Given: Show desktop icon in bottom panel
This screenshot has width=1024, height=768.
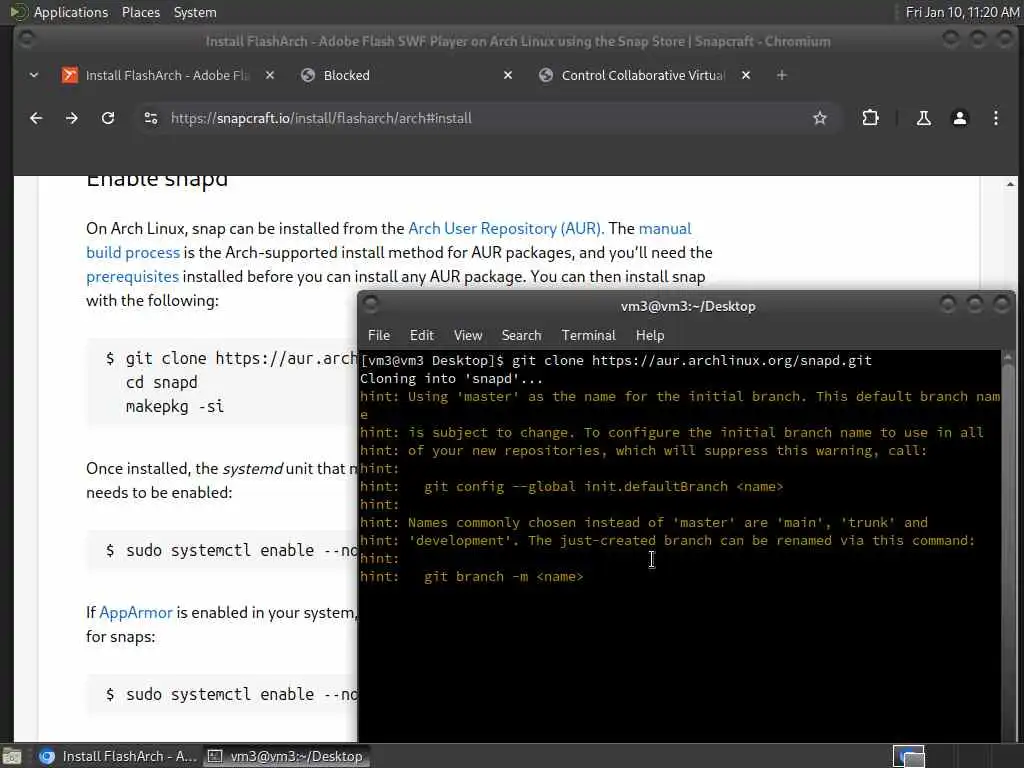Looking at the screenshot, I should click(x=12, y=756).
